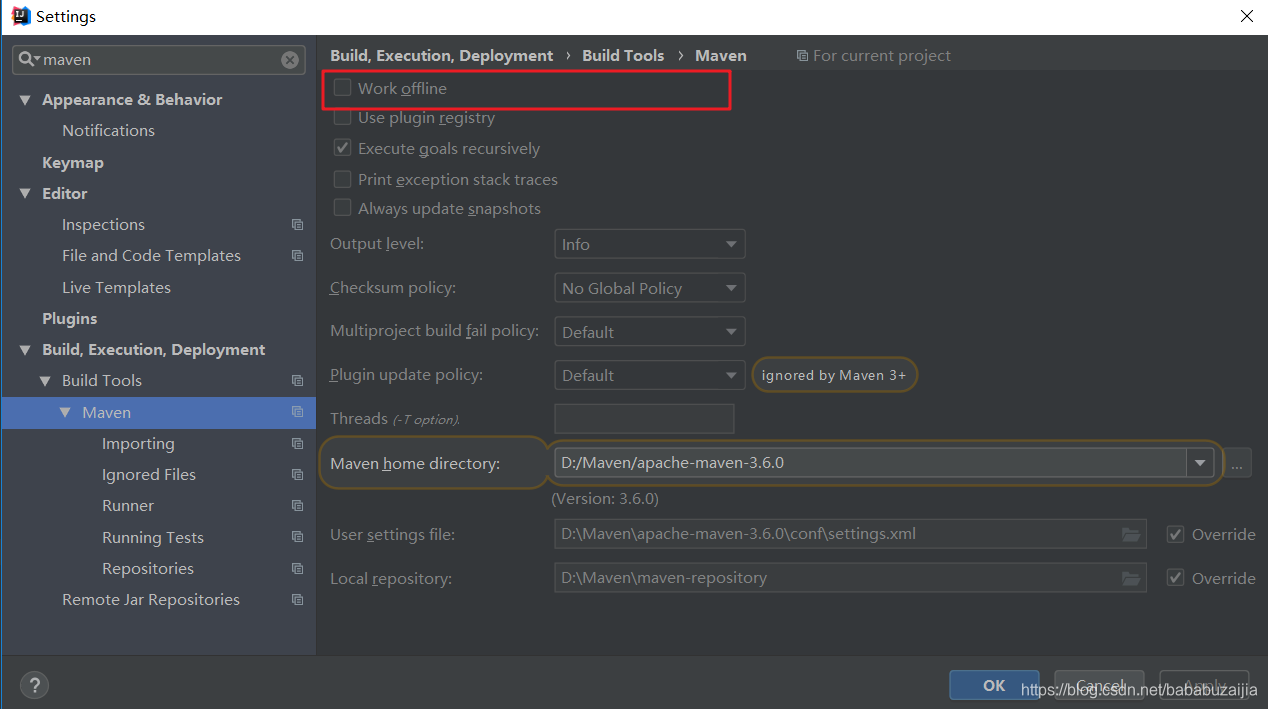
Task: Close the Settings dialog window
Action: pos(1246,16)
